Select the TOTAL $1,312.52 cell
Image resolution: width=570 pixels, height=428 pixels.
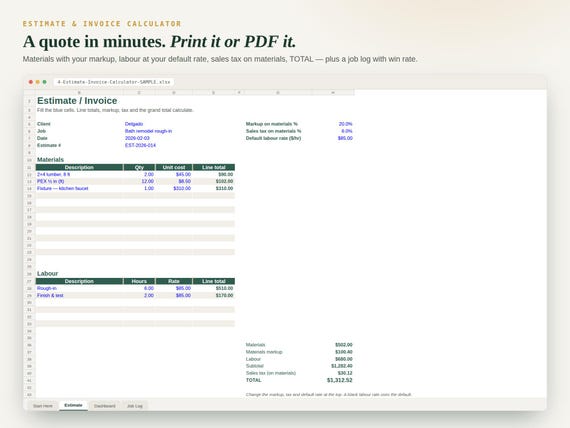click(x=340, y=380)
